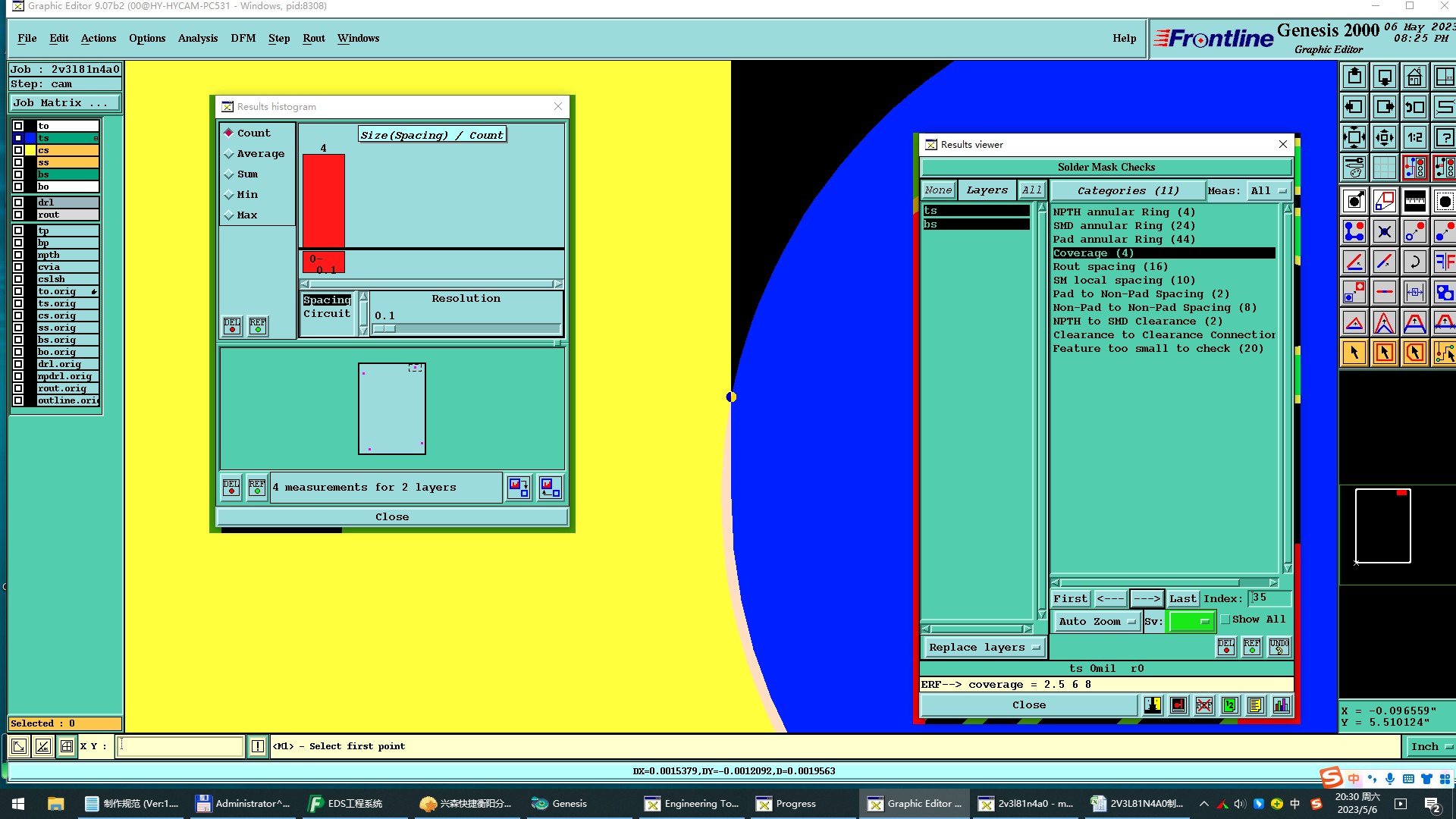The height and width of the screenshot is (819, 1456).
Task: Select the ruler measurement tool
Action: (1414, 201)
